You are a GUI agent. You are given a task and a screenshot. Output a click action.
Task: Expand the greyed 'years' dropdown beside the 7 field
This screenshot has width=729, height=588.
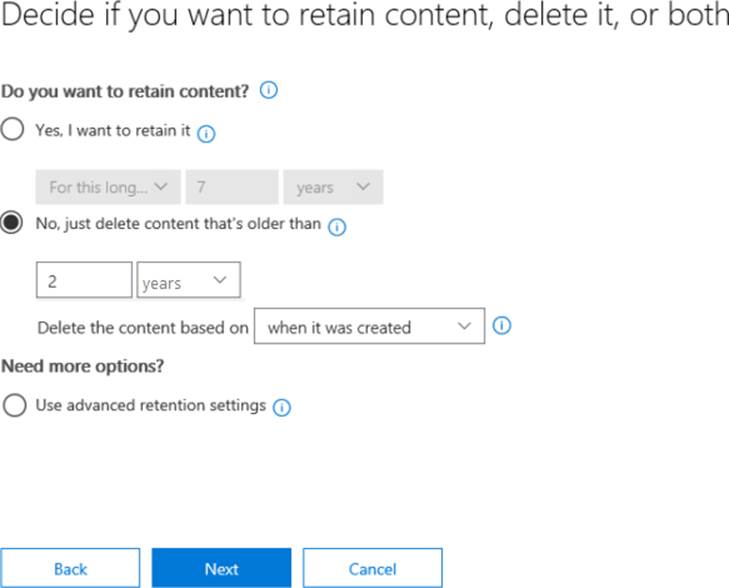(333, 187)
